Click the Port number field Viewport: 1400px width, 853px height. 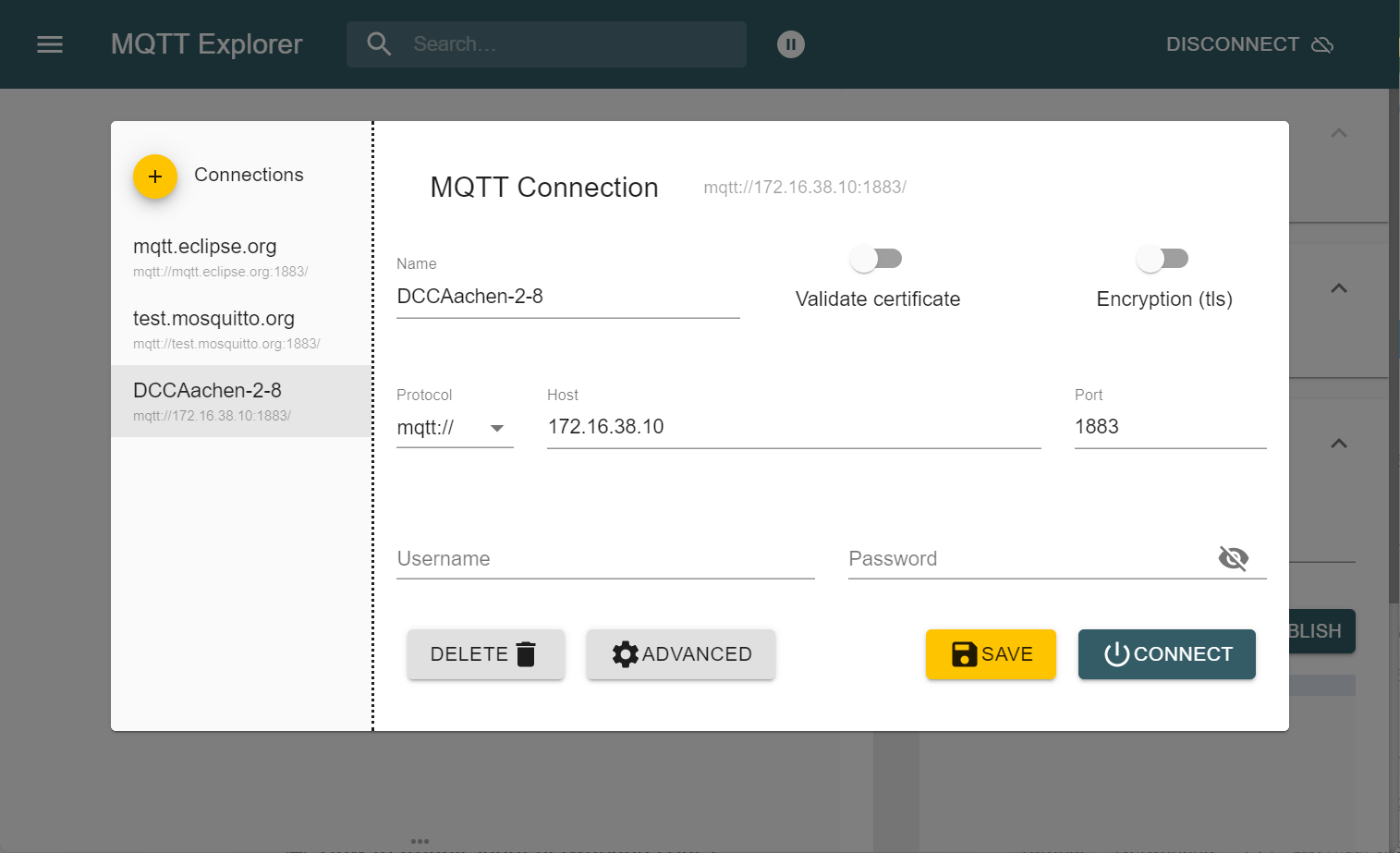pos(1169,427)
